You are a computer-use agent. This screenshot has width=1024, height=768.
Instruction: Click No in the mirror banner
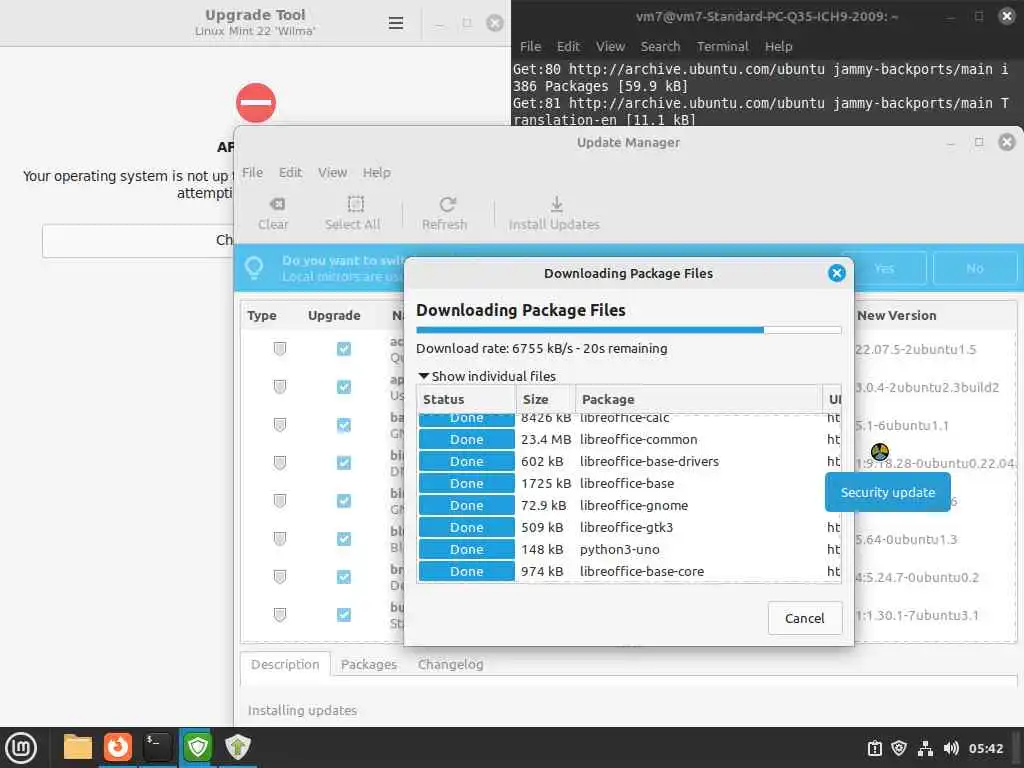tap(974, 268)
